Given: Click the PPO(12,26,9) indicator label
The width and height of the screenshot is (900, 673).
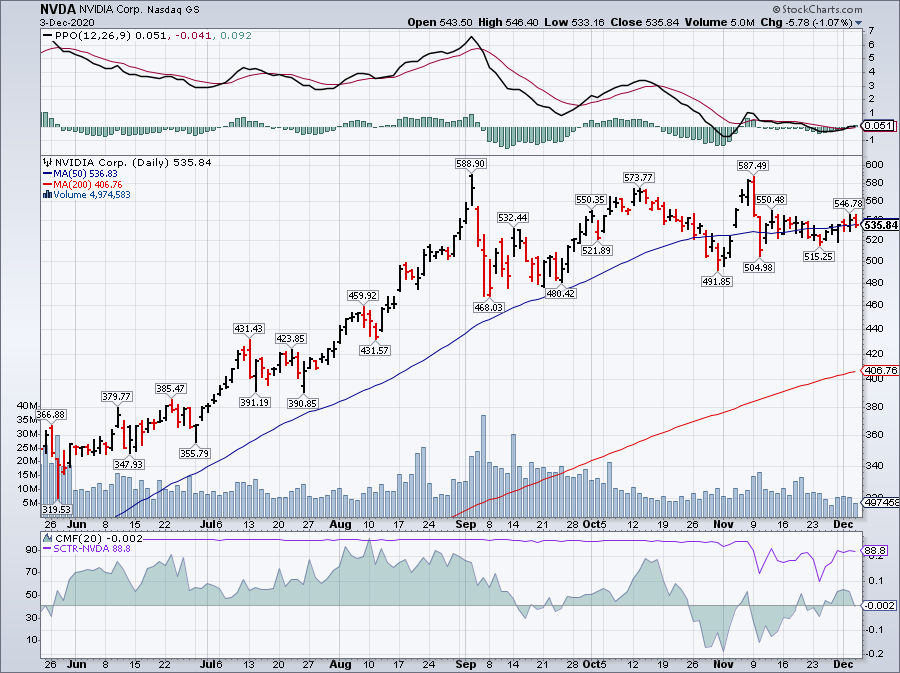Looking at the screenshot, I should [93, 36].
